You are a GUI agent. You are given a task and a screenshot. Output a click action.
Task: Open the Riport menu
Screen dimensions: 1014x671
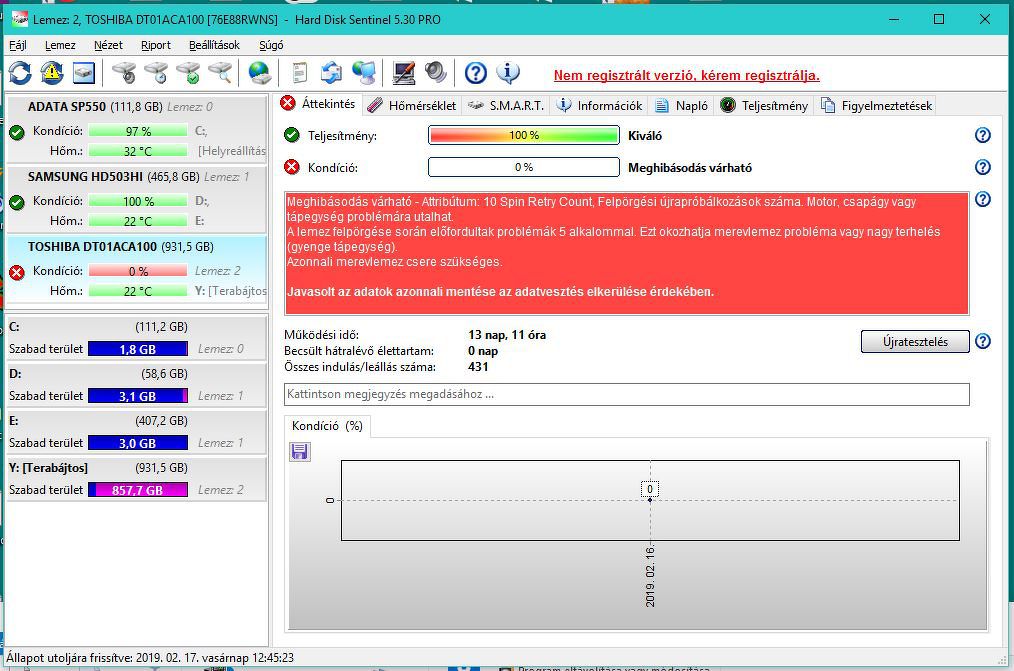click(x=156, y=45)
